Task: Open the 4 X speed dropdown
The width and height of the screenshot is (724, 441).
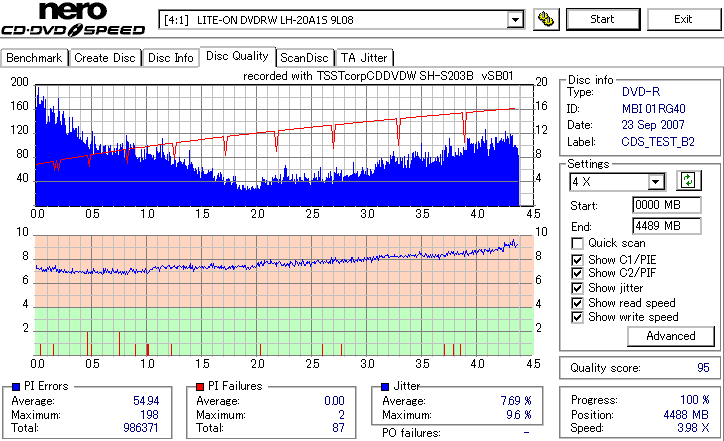Action: (x=656, y=182)
